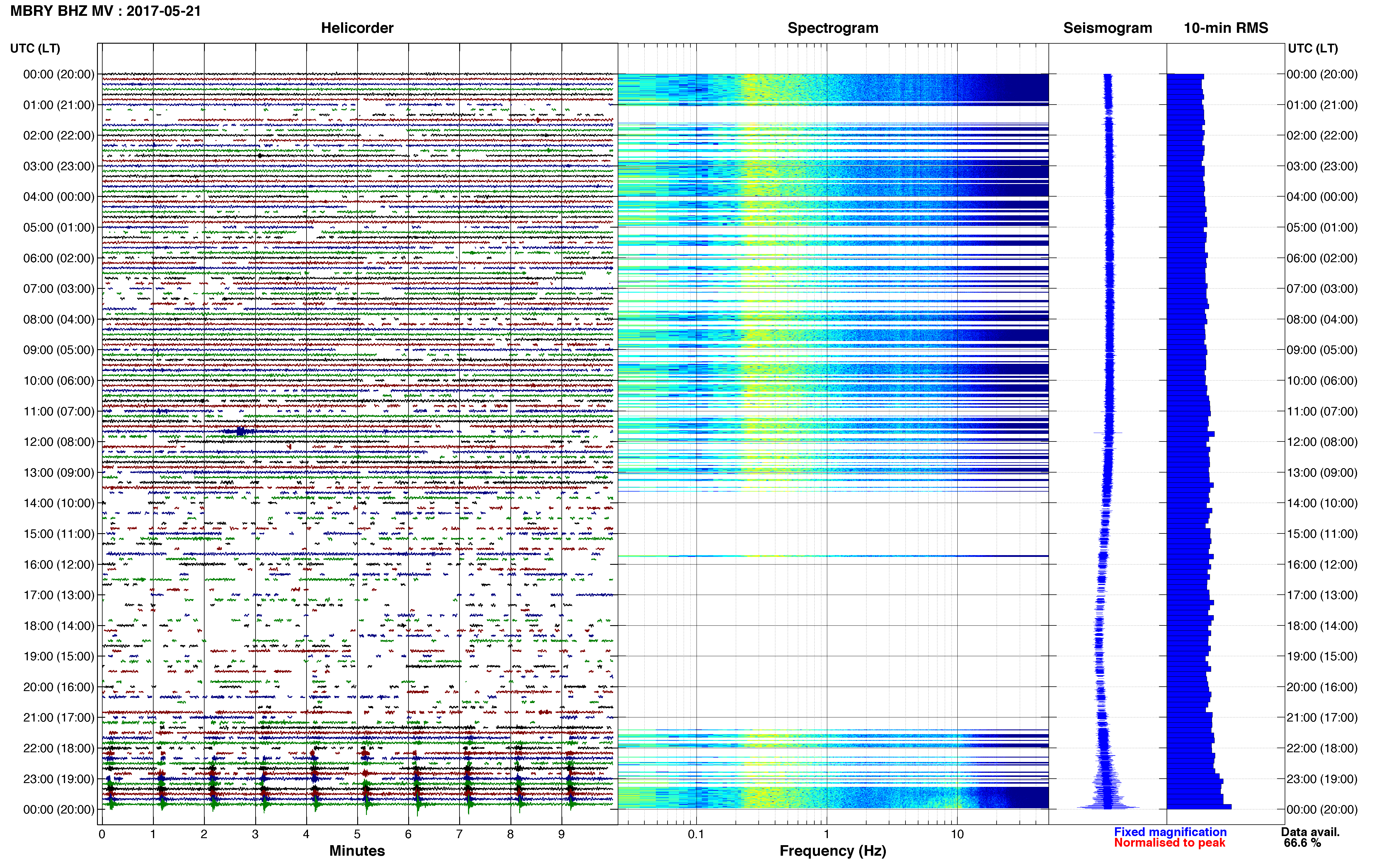Image resolution: width=1389 pixels, height=868 pixels.
Task: Click right time label 06:00 (02:00)
Action: click(x=1322, y=258)
